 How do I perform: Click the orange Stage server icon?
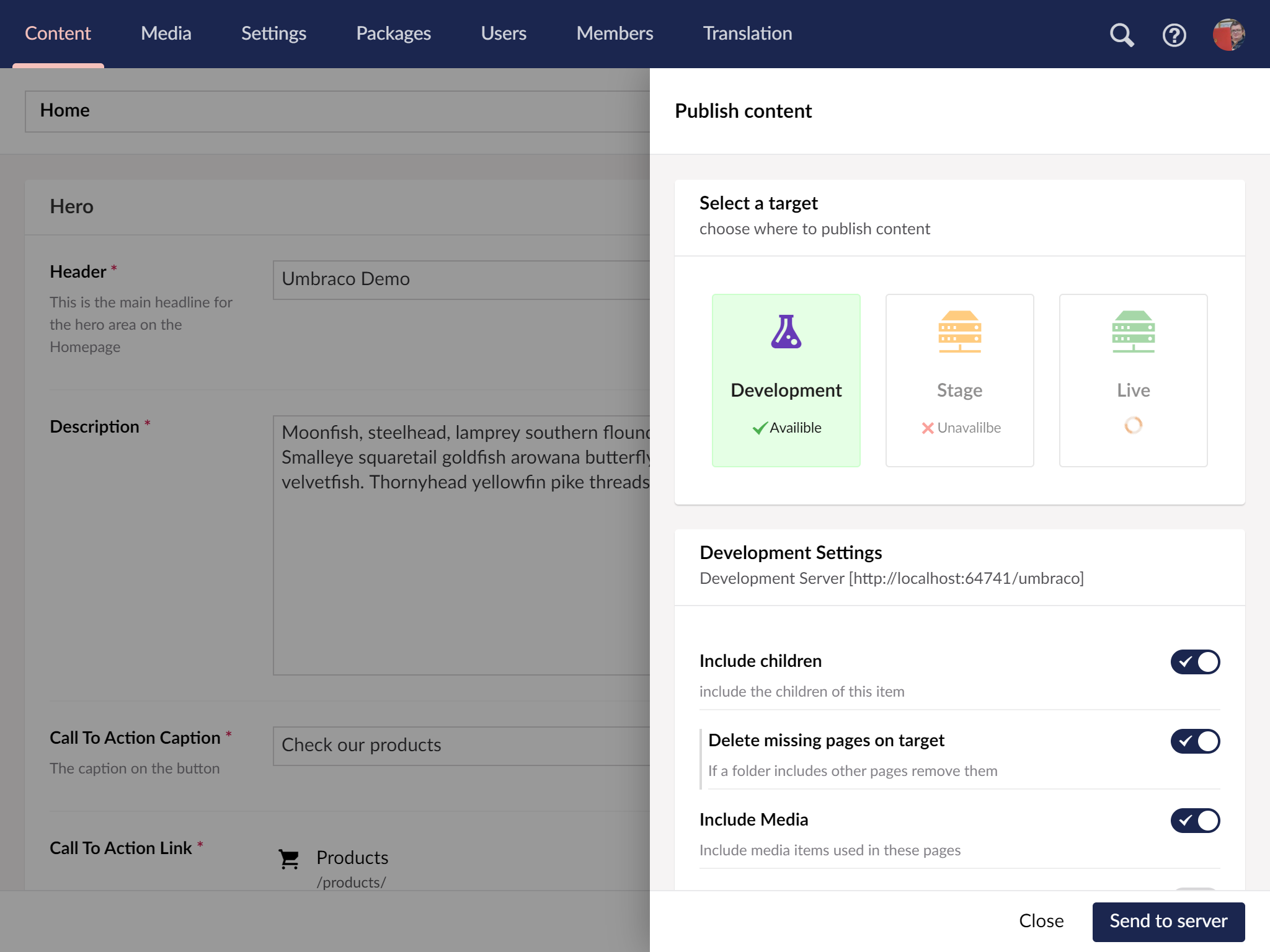point(959,332)
